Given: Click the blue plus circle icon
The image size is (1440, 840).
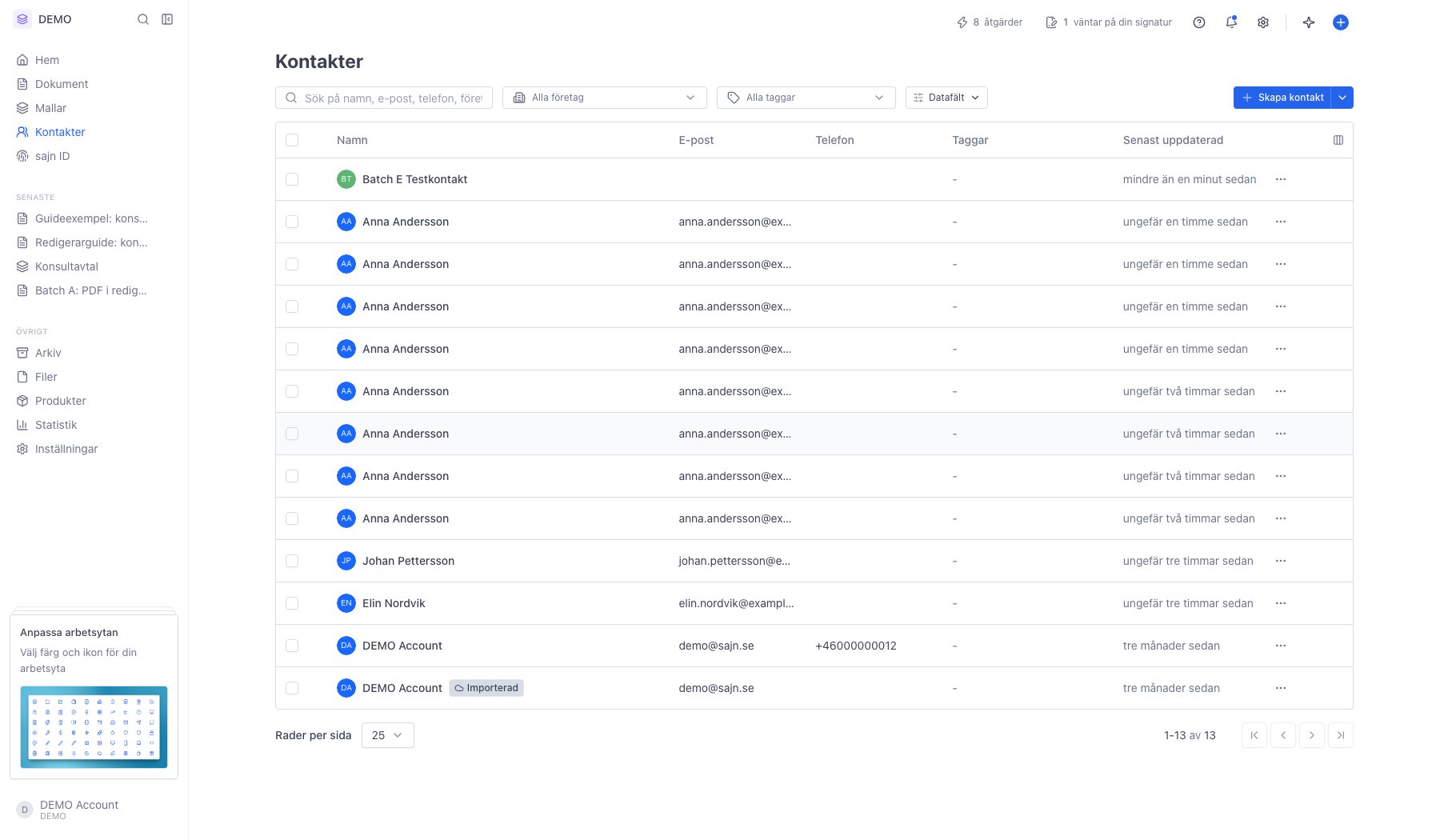Looking at the screenshot, I should pos(1341,22).
